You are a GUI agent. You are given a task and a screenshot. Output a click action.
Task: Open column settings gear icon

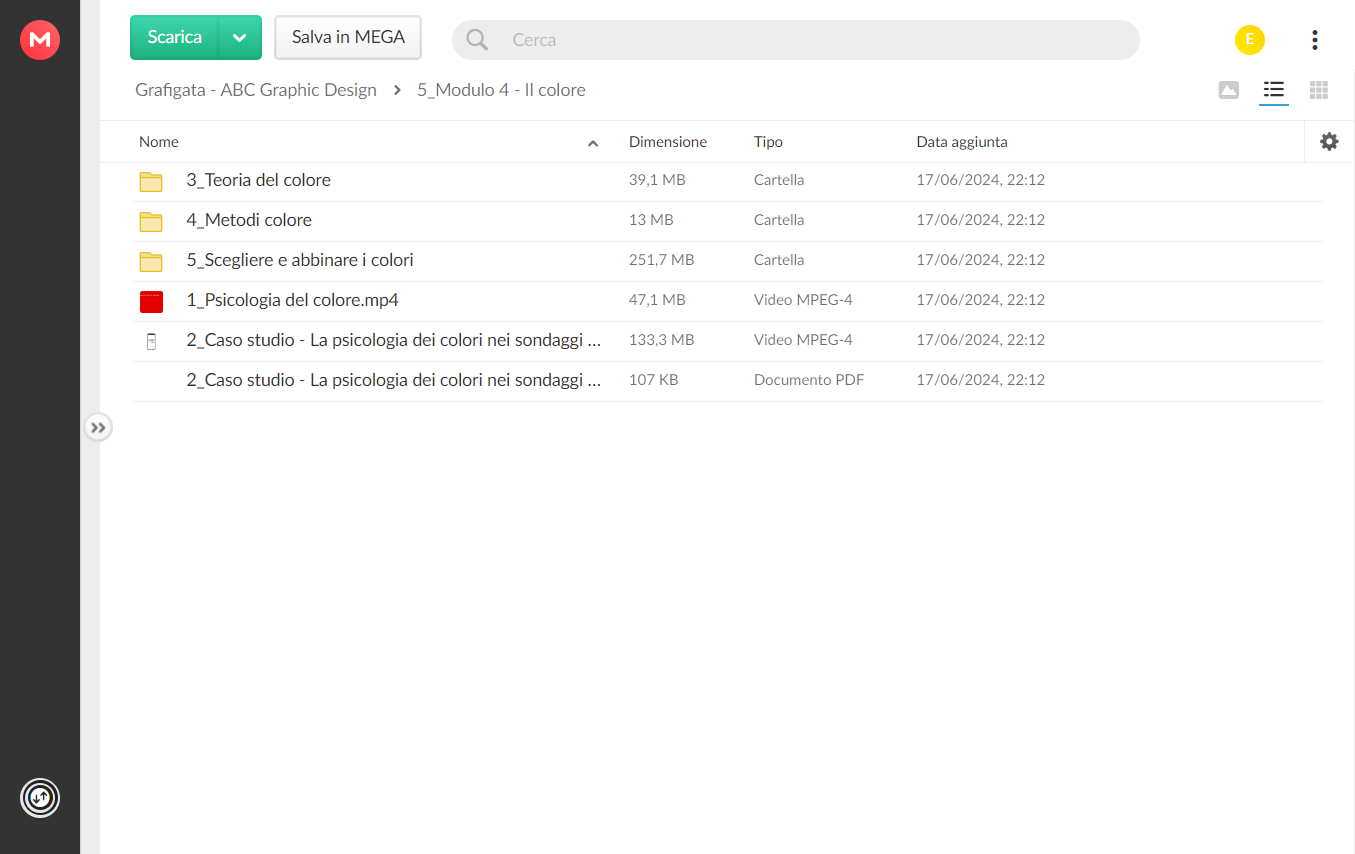[x=1329, y=142]
